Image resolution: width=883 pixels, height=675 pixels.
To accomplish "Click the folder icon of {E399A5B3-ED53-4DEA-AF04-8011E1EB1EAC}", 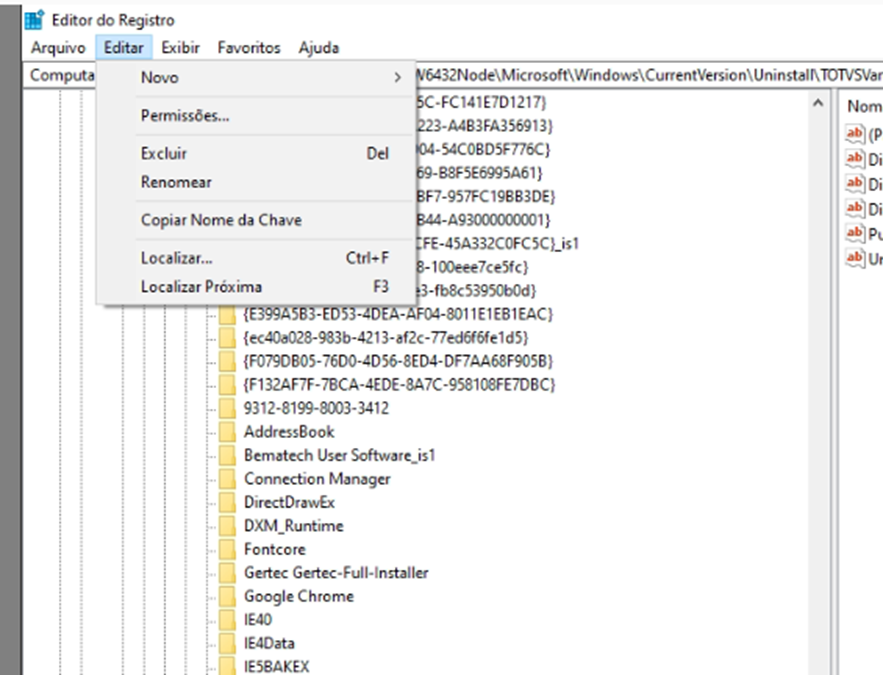I will (228, 314).
